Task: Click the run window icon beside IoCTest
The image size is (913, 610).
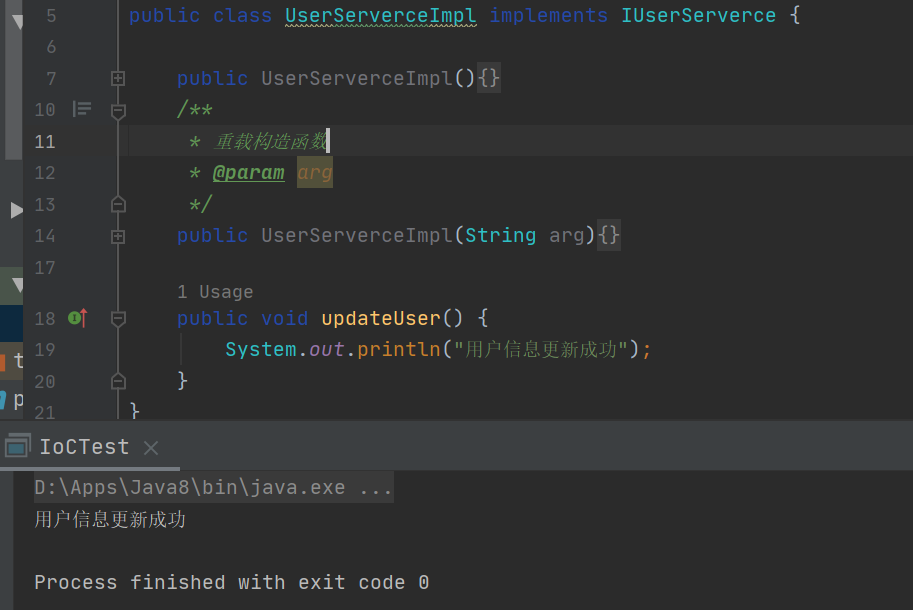Action: pyautogui.click(x=17, y=446)
